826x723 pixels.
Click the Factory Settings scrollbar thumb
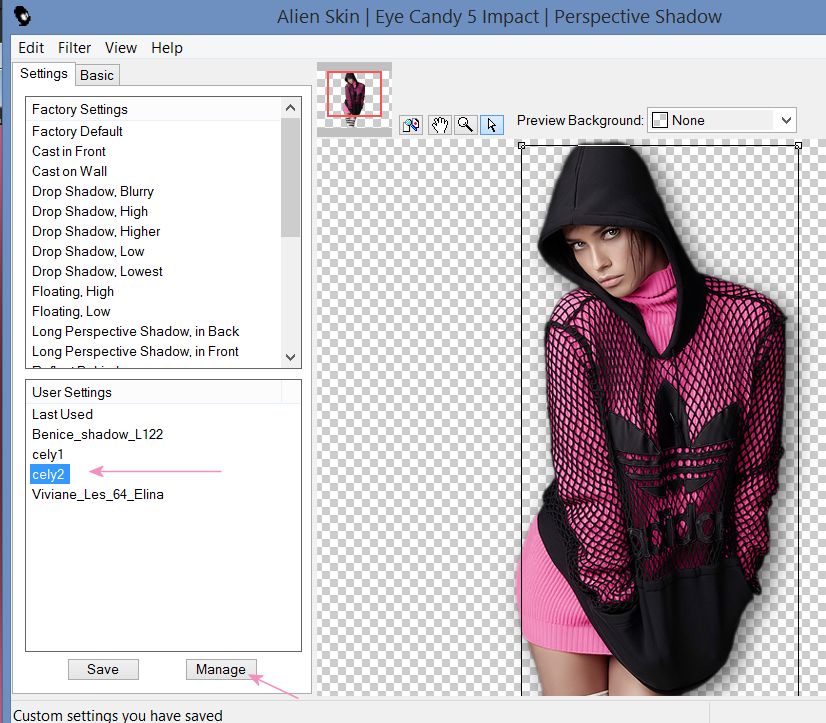(290, 178)
